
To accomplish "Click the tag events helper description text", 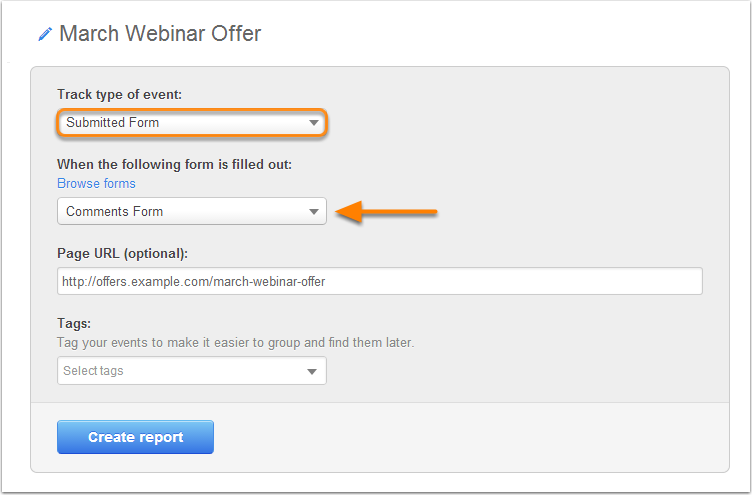I will click(235, 342).
